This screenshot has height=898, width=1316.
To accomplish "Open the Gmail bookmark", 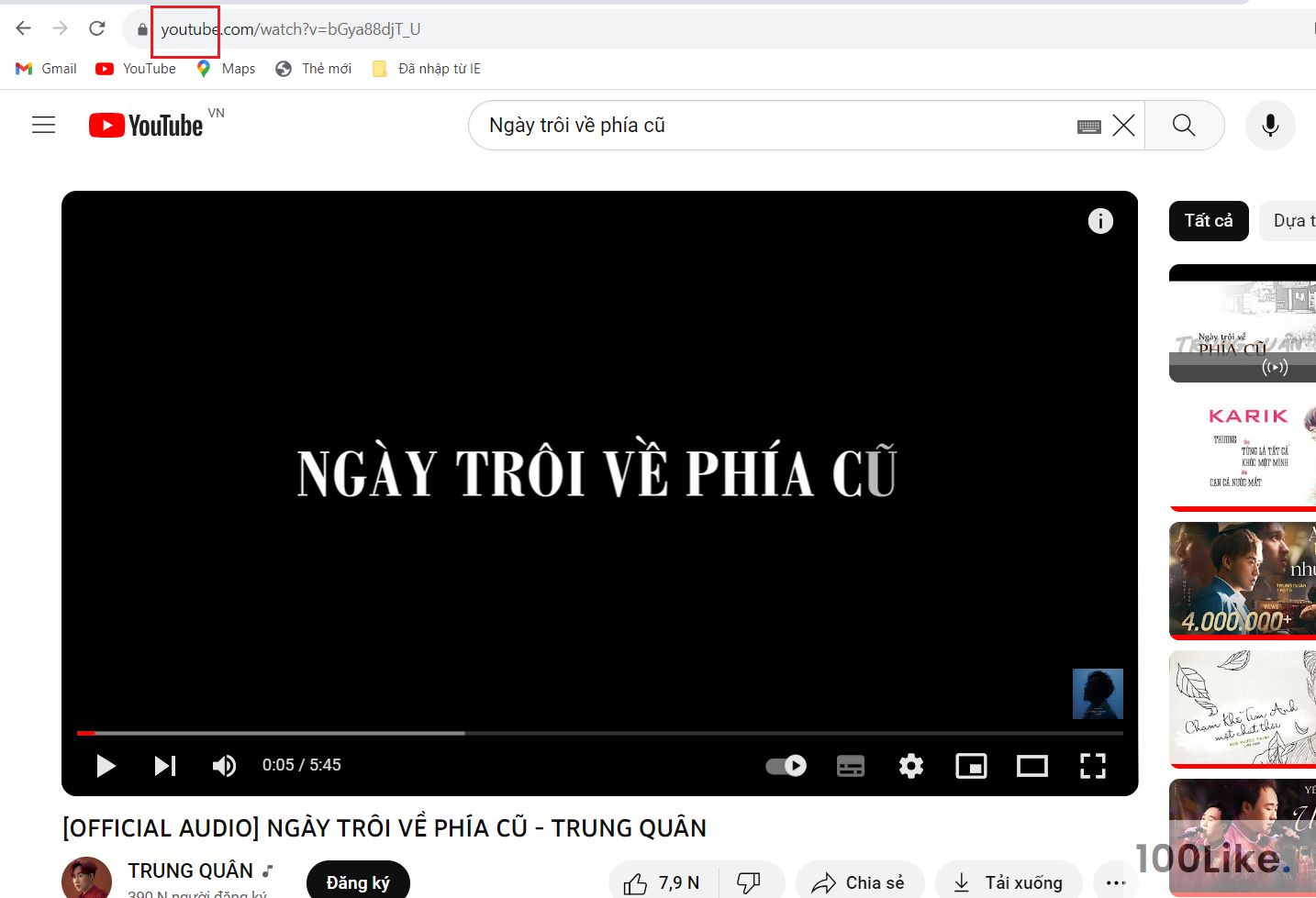I will [47, 69].
